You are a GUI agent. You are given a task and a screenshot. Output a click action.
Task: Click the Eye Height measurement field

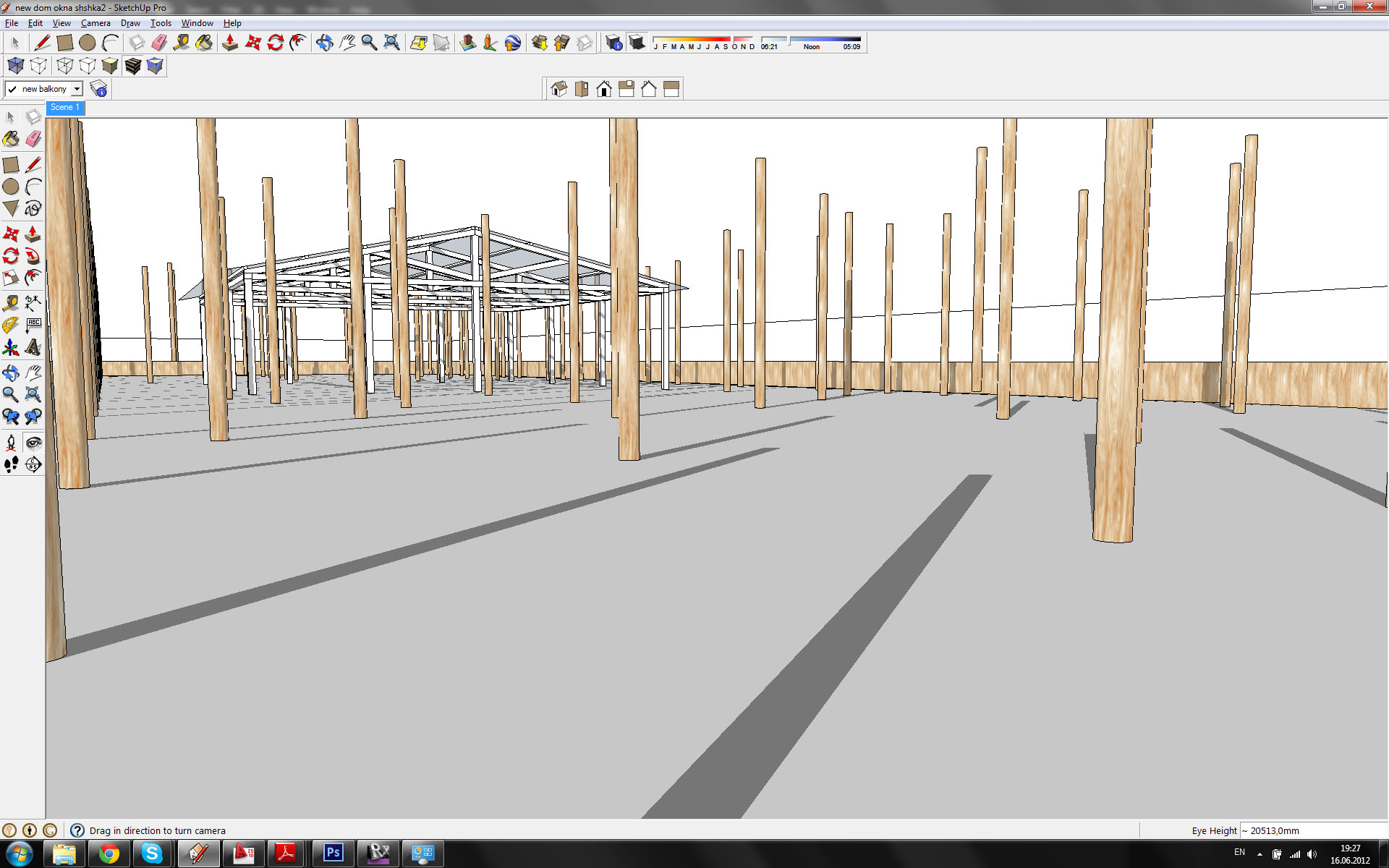[x=1313, y=830]
